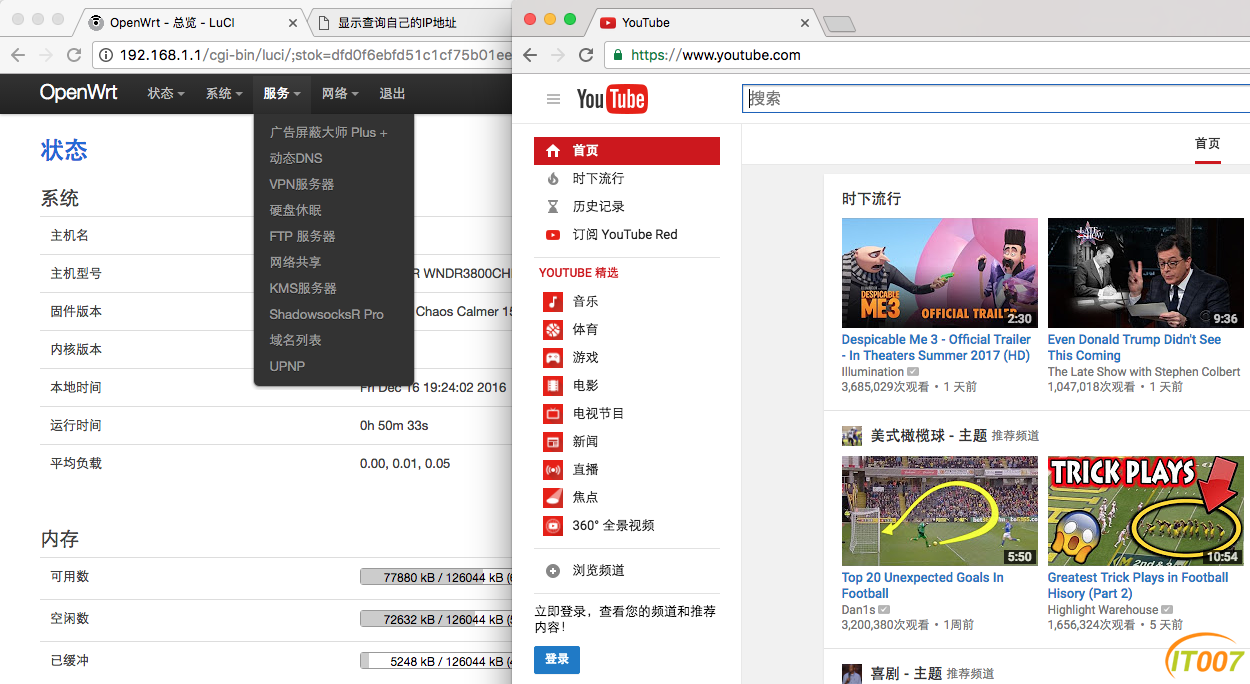Collapse the 服务 dropdown in OpenWrt navbar
This screenshot has height=684, width=1250.
pyautogui.click(x=282, y=93)
